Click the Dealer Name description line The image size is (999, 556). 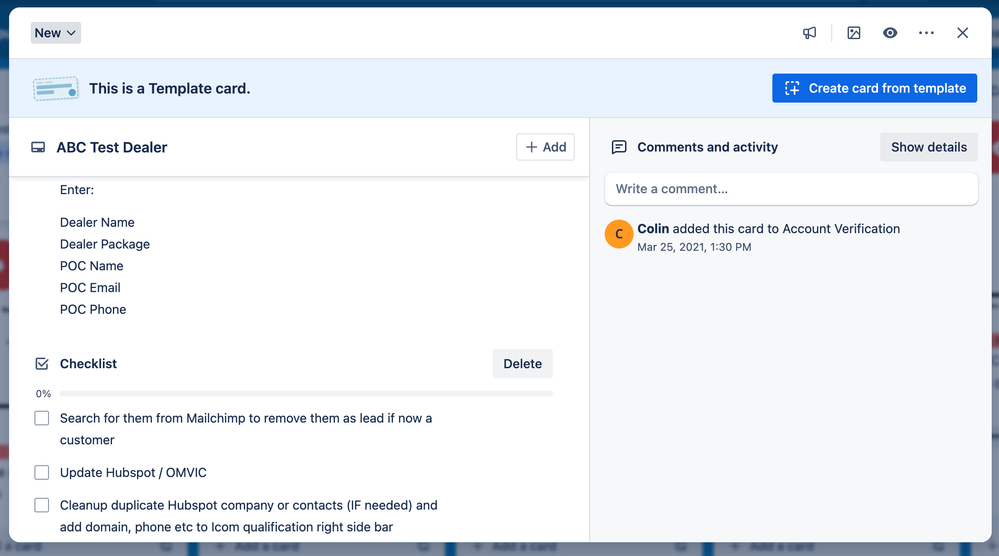click(x=97, y=222)
